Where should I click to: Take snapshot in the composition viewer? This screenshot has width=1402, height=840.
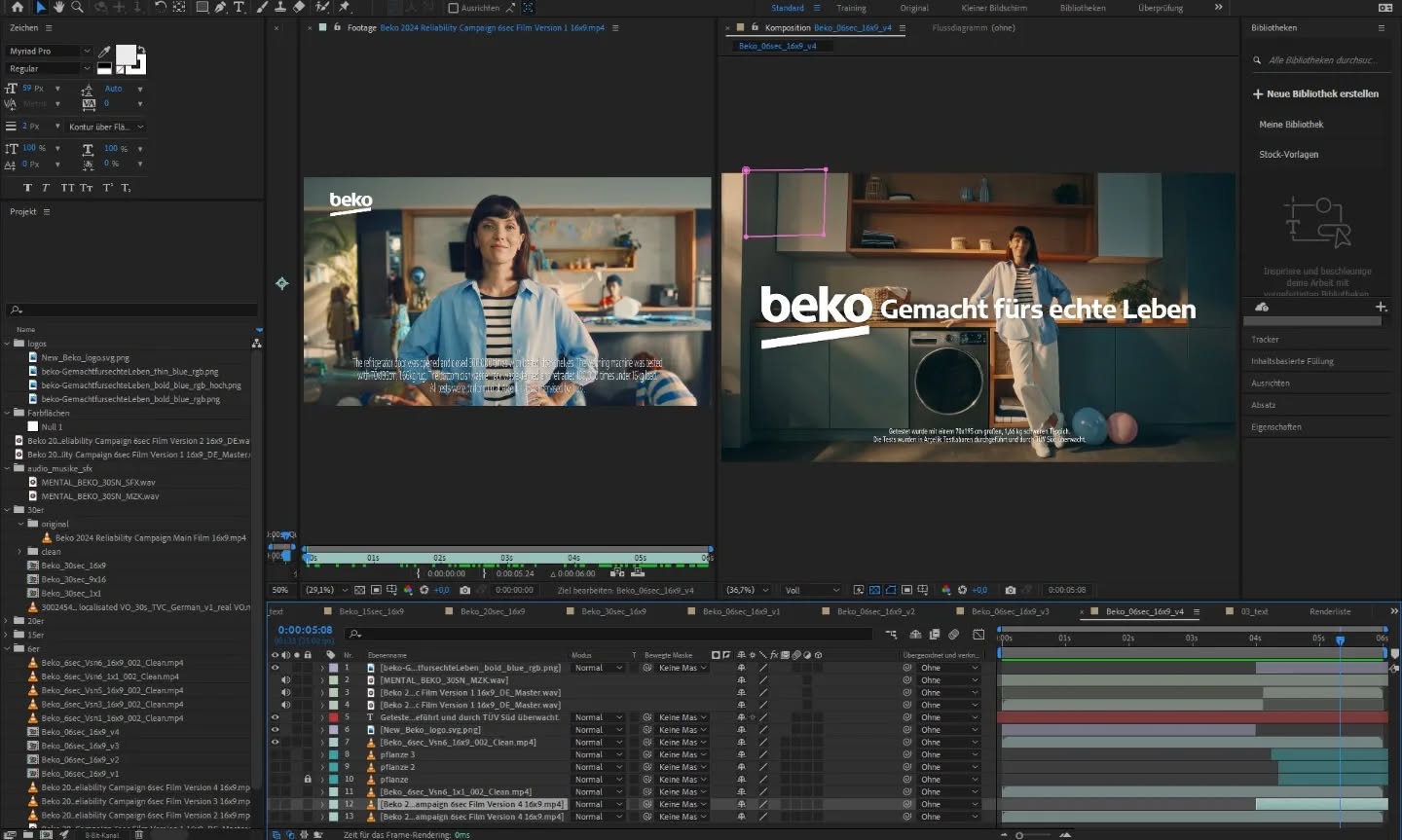coord(1010,590)
